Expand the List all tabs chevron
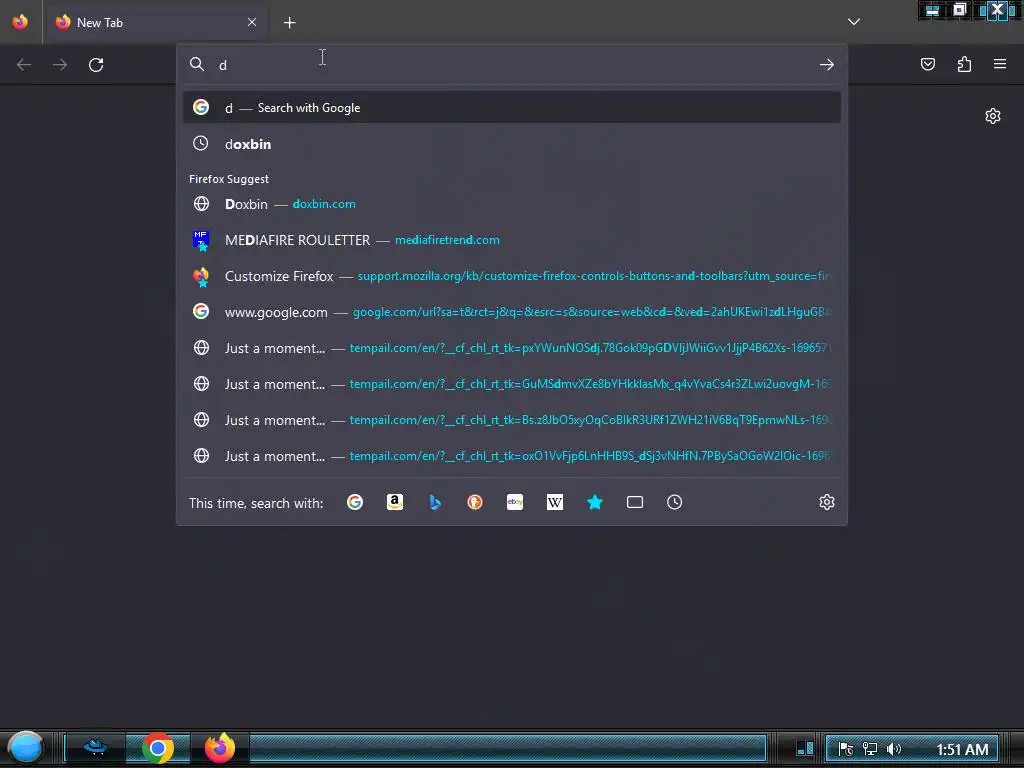The height and width of the screenshot is (768, 1024). coord(854,22)
